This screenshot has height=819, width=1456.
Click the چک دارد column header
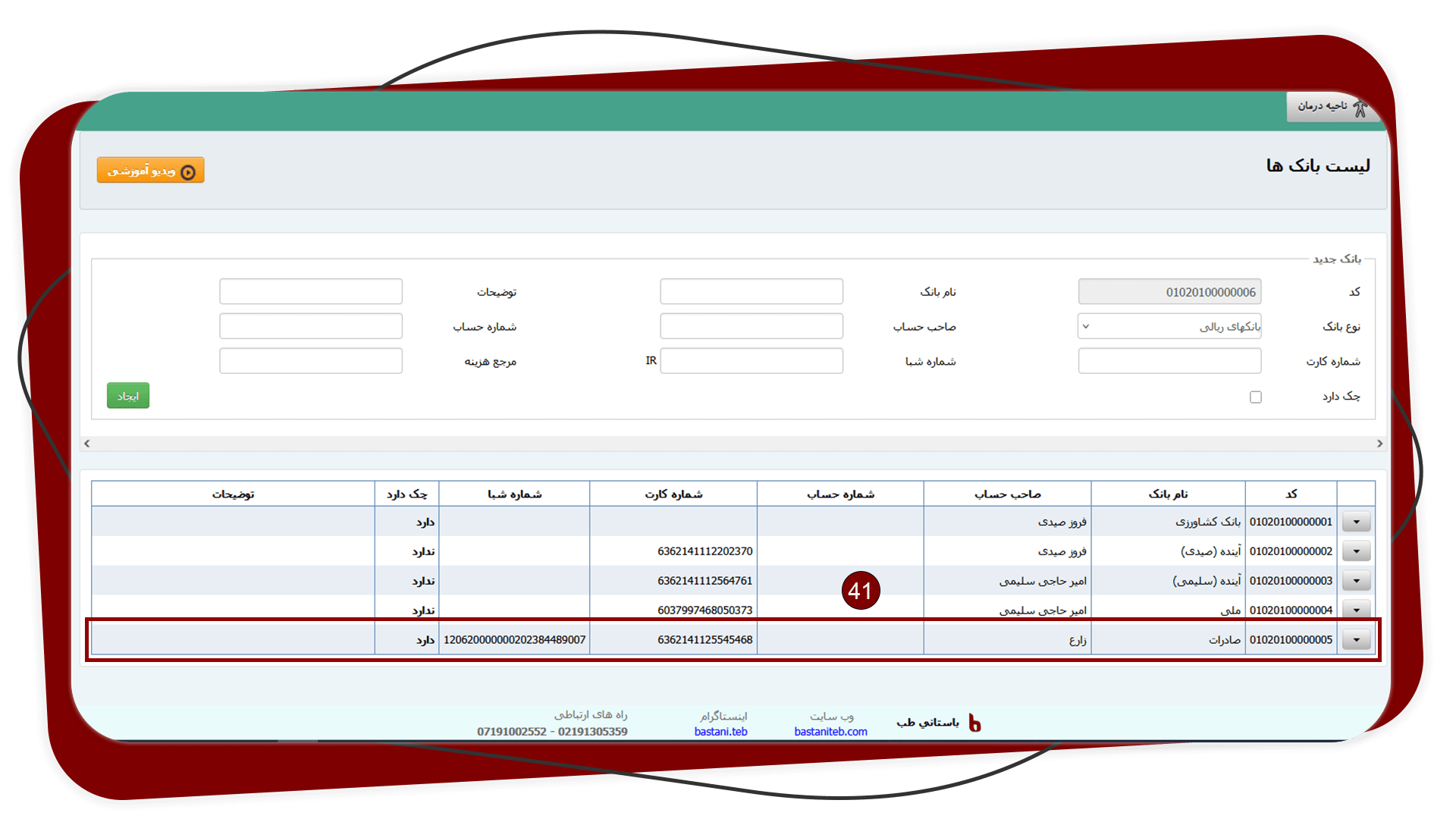click(406, 494)
